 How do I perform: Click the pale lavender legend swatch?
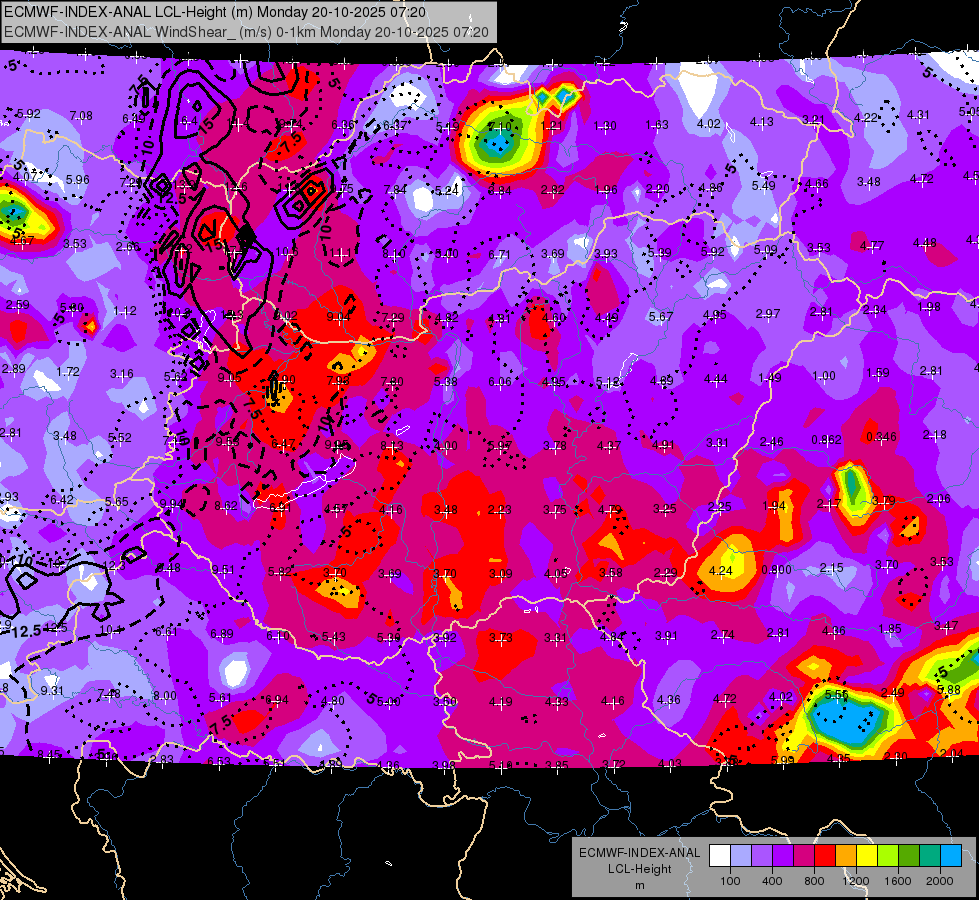(741, 855)
